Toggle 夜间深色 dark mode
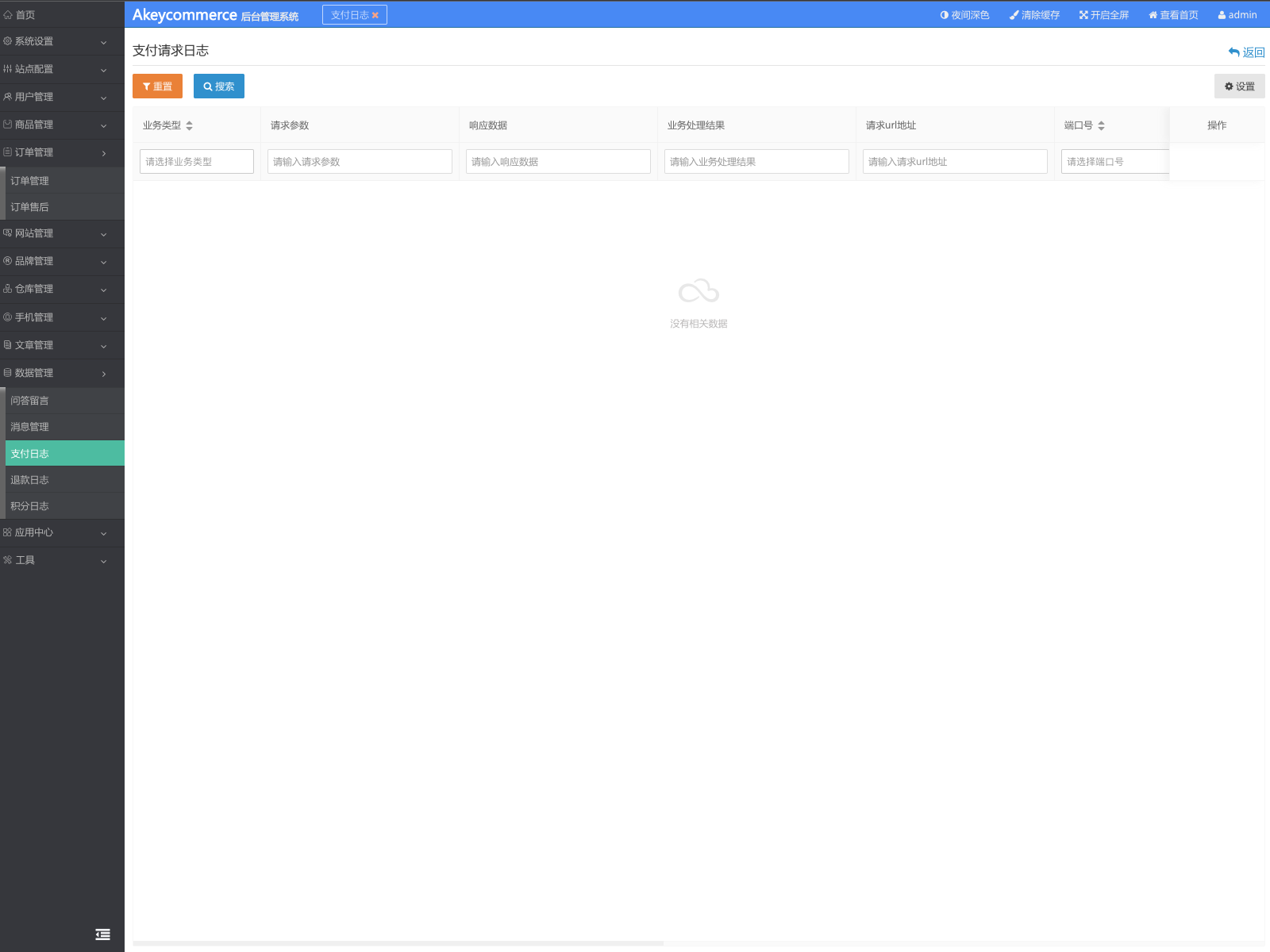The height and width of the screenshot is (952, 1270). tap(964, 15)
